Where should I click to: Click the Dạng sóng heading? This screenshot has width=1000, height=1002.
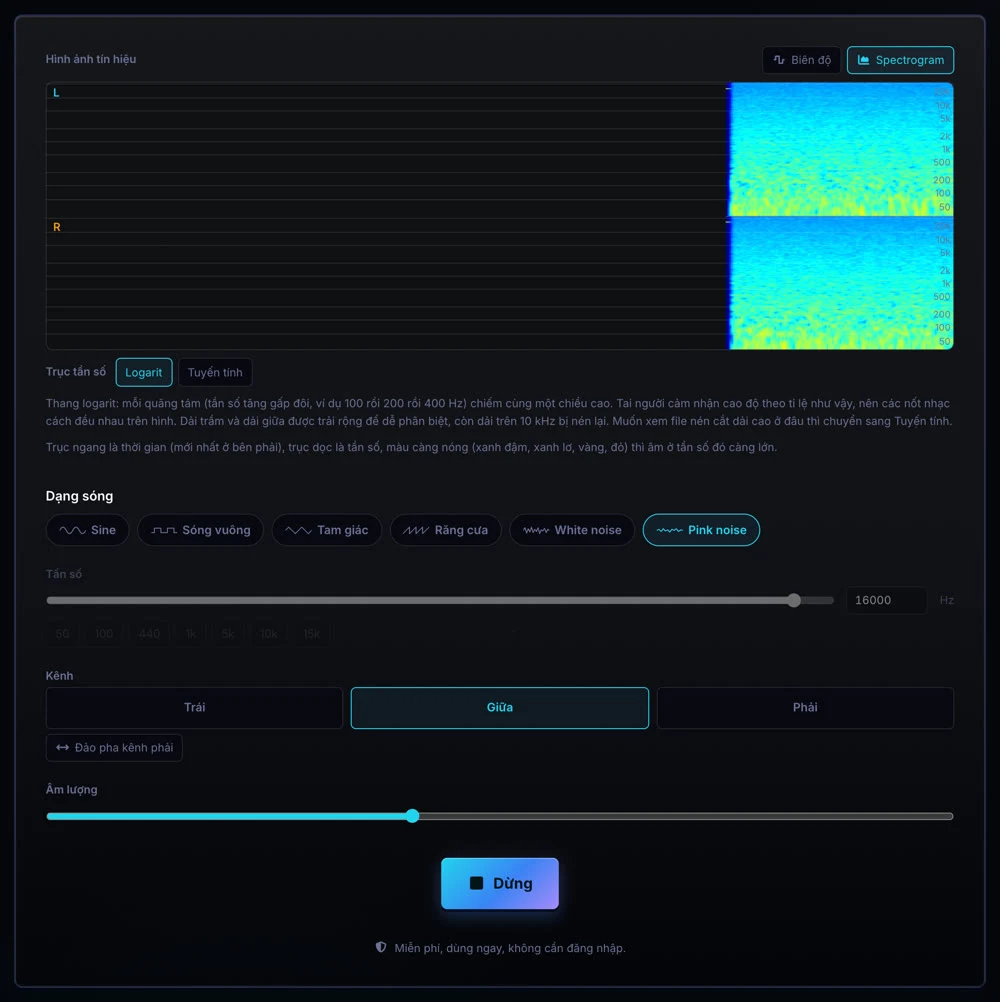79,497
